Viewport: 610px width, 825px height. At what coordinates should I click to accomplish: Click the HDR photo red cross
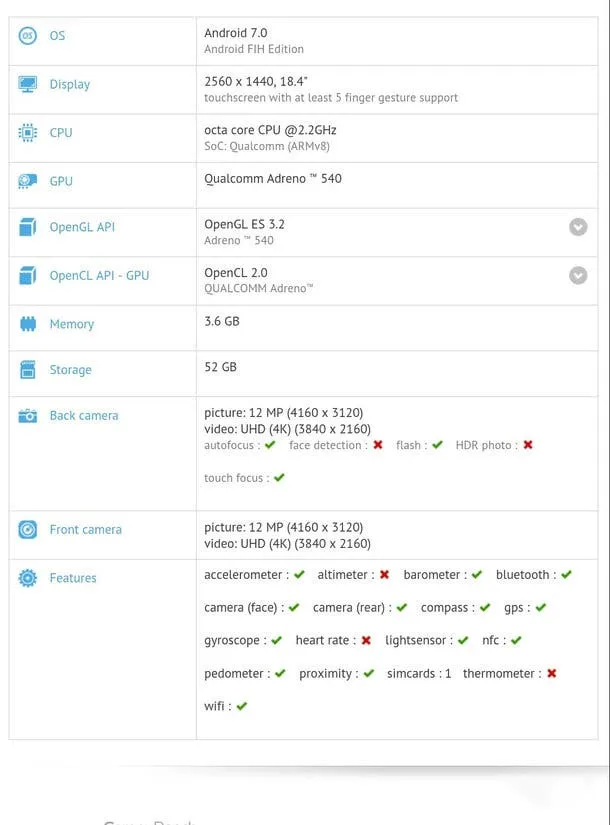[x=528, y=445]
